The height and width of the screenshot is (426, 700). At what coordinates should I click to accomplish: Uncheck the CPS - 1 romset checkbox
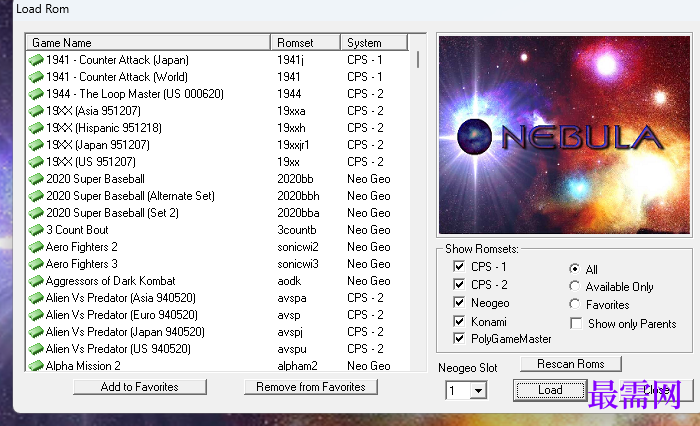click(x=459, y=266)
